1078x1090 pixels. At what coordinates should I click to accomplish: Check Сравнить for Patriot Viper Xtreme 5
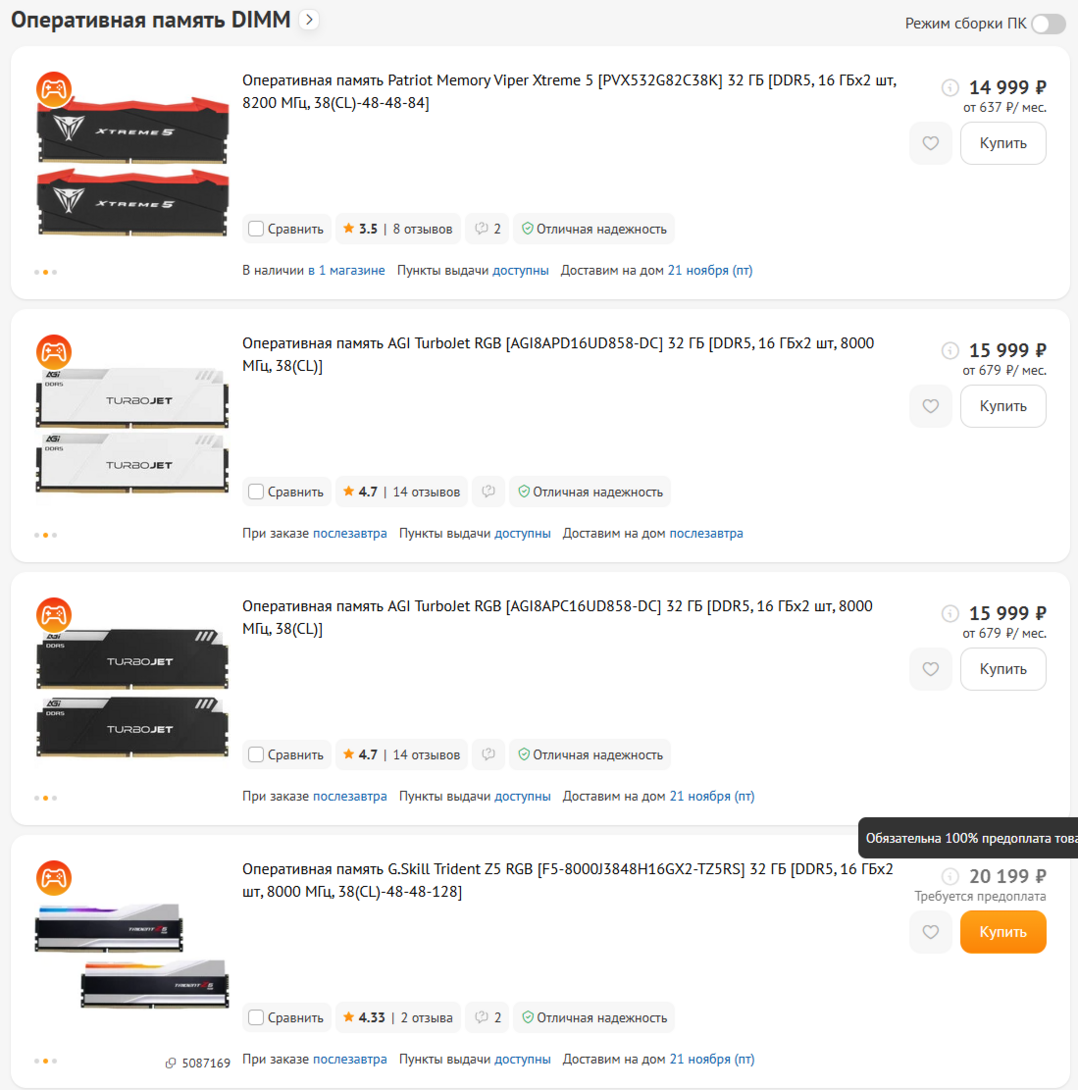click(x=256, y=229)
